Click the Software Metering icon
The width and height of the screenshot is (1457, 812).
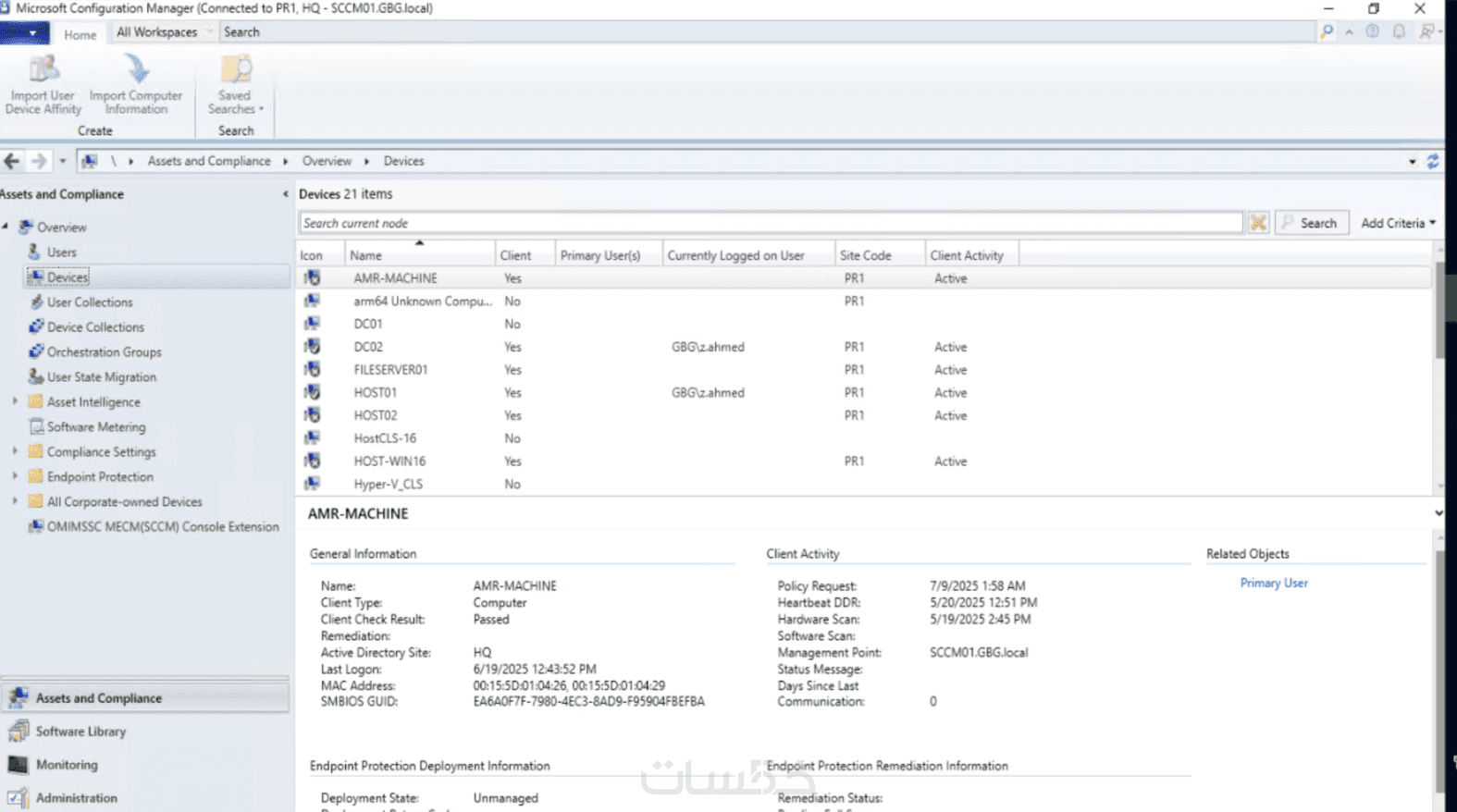click(36, 426)
